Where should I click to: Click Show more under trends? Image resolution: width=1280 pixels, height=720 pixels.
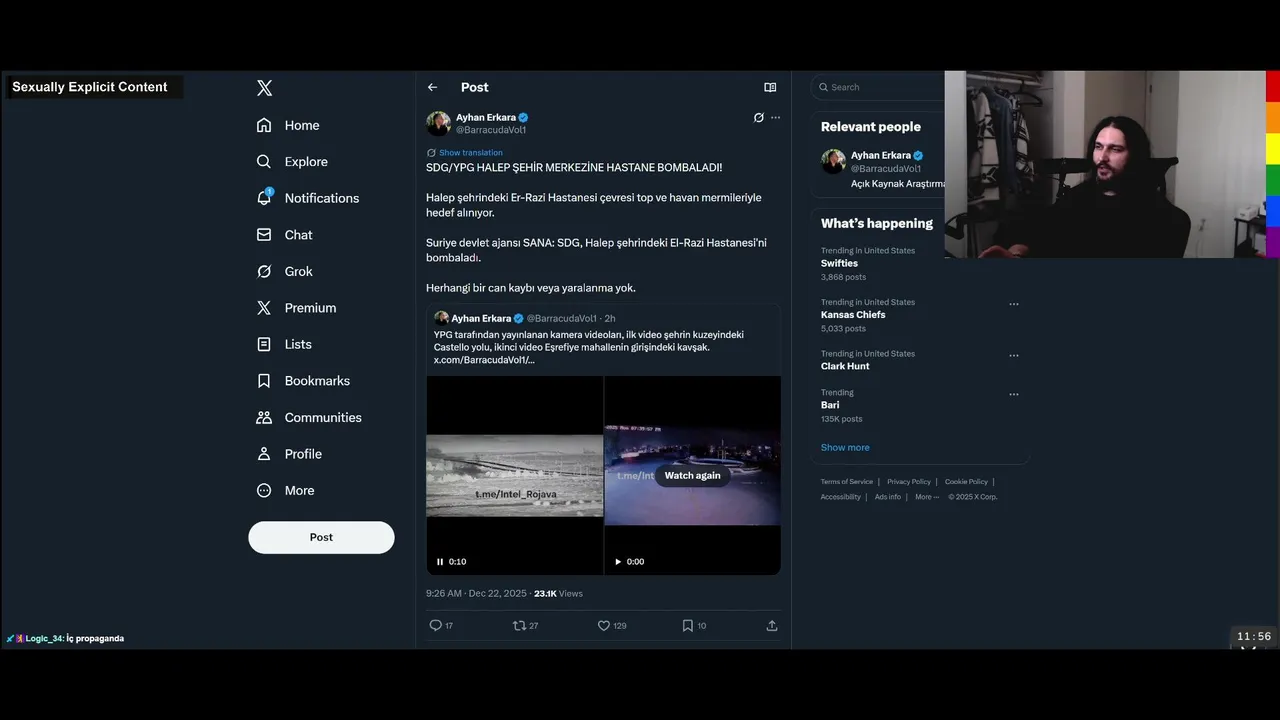click(x=845, y=448)
